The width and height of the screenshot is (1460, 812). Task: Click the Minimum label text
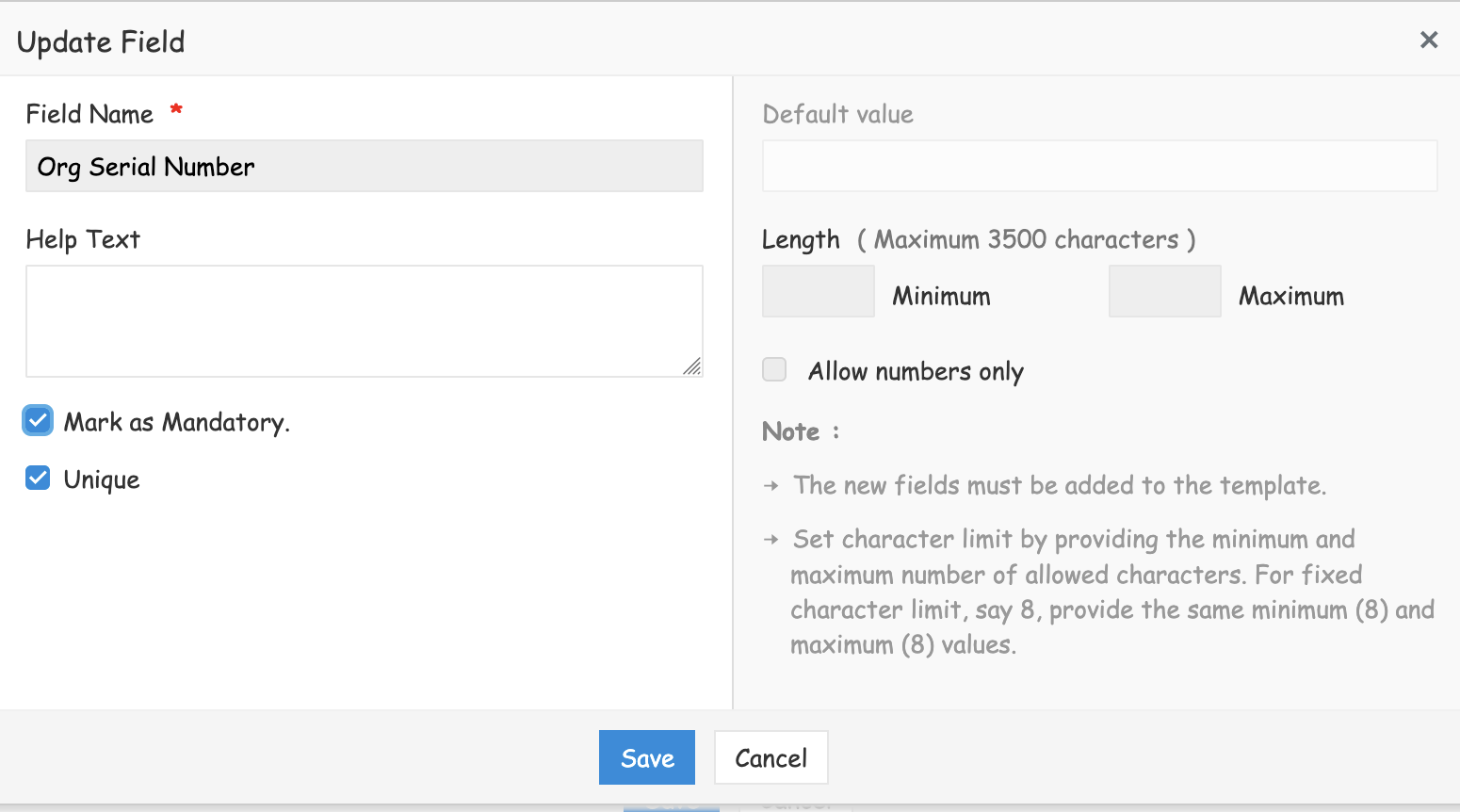(x=942, y=296)
